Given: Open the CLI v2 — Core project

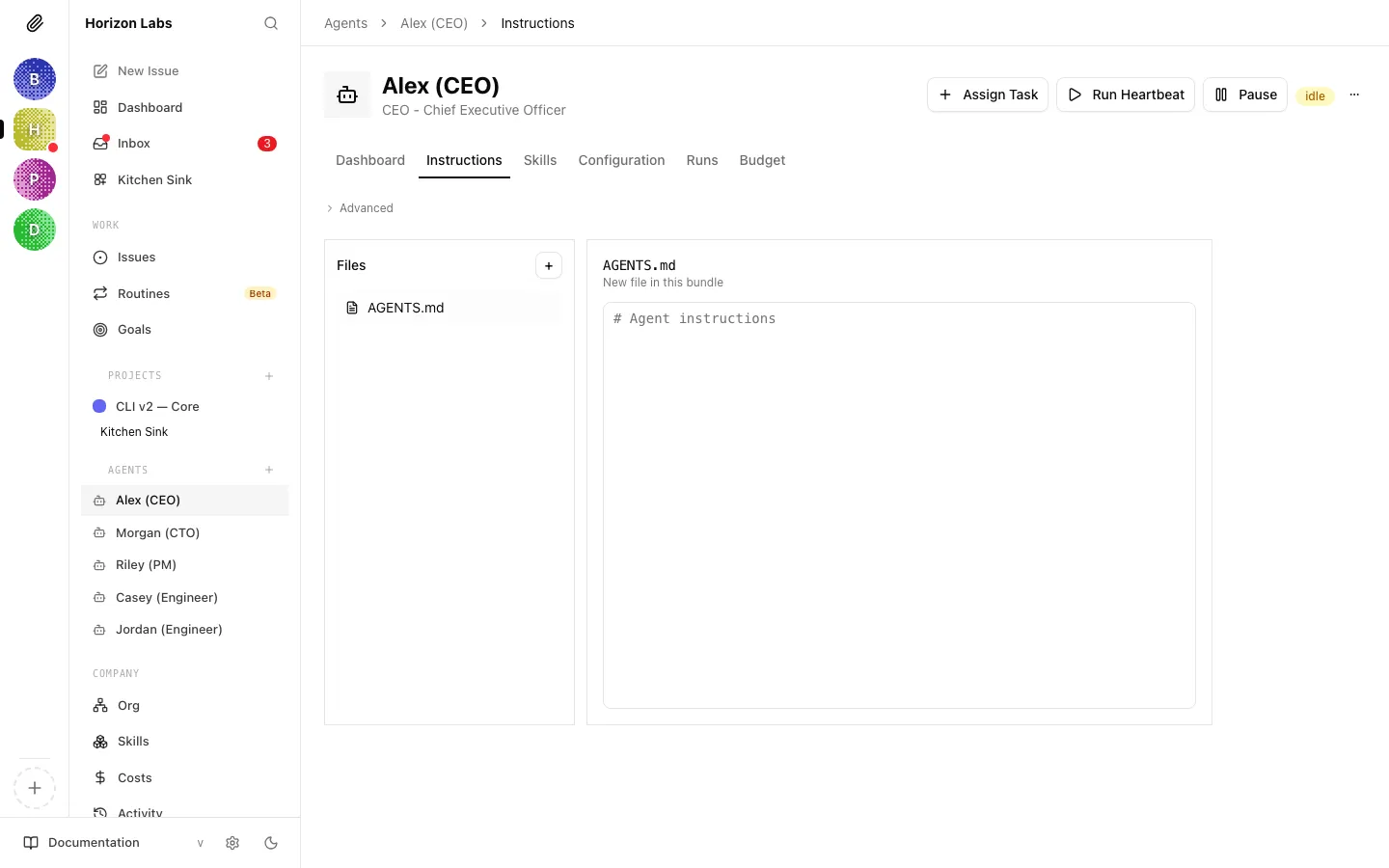Looking at the screenshot, I should [184, 406].
